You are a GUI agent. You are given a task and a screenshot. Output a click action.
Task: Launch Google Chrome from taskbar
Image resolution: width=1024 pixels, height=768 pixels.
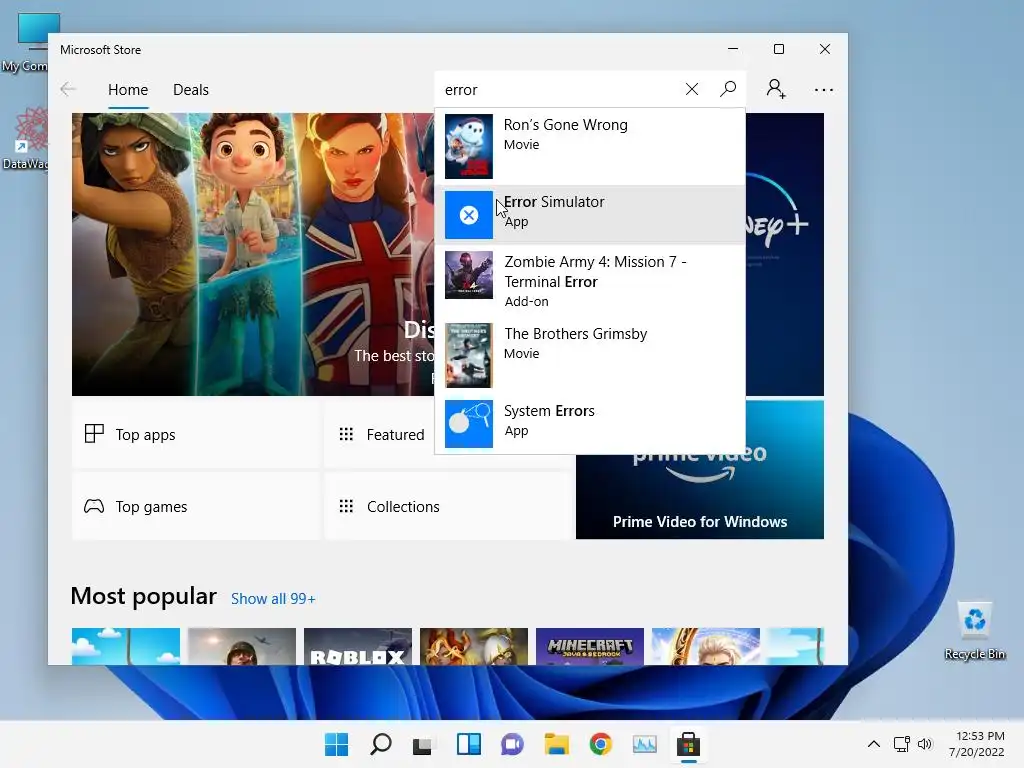(600, 744)
